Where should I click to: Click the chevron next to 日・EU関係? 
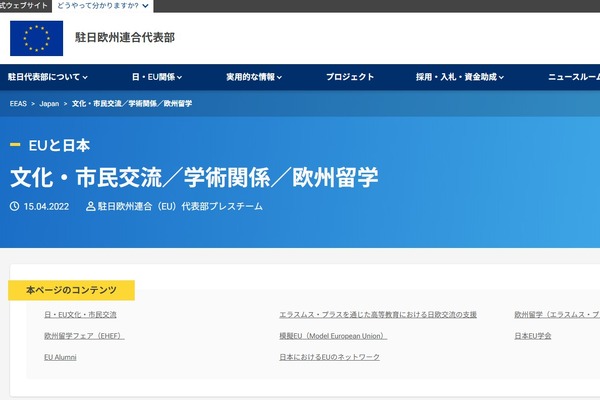click(179, 77)
